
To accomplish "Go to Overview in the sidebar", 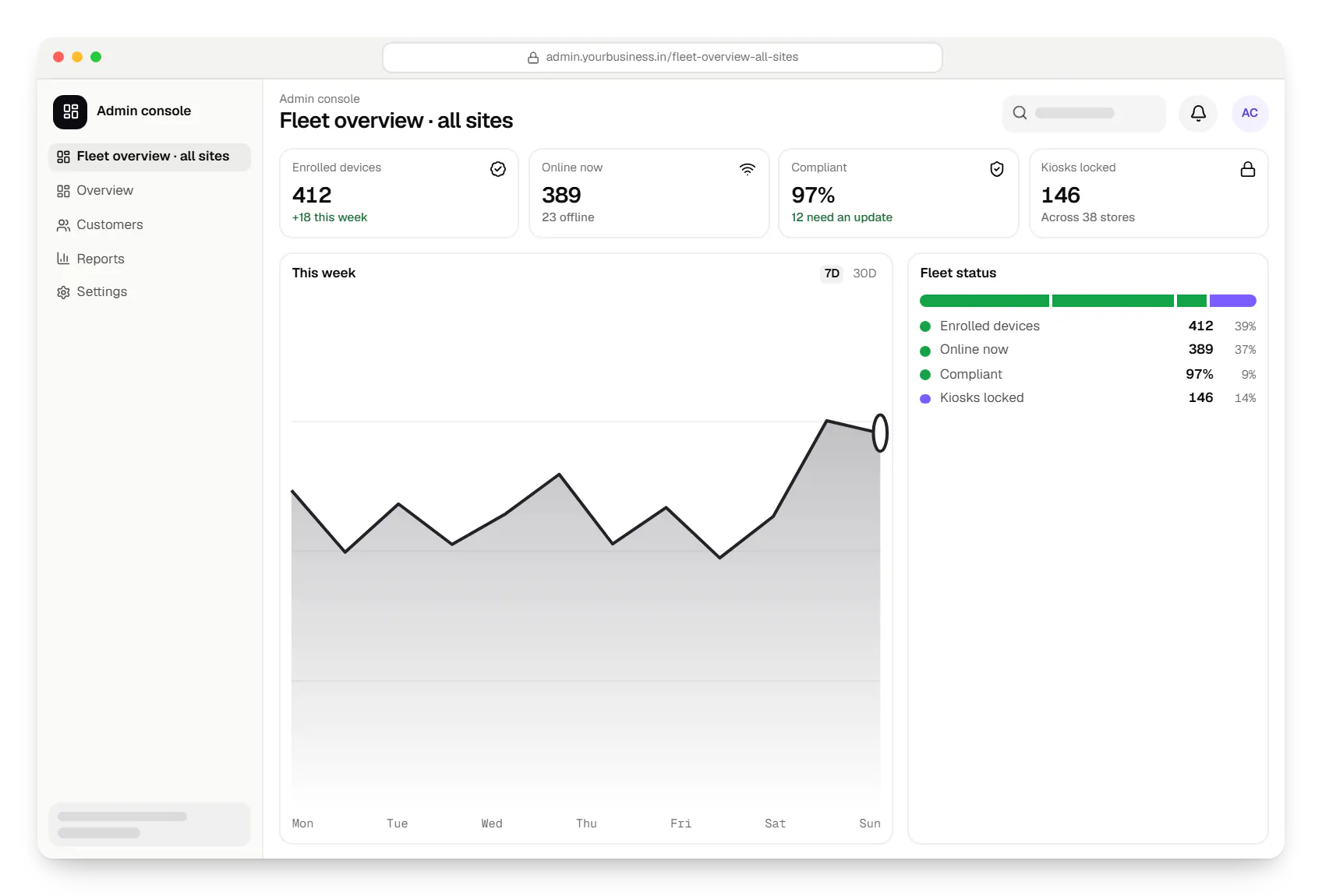I will 150,191.
